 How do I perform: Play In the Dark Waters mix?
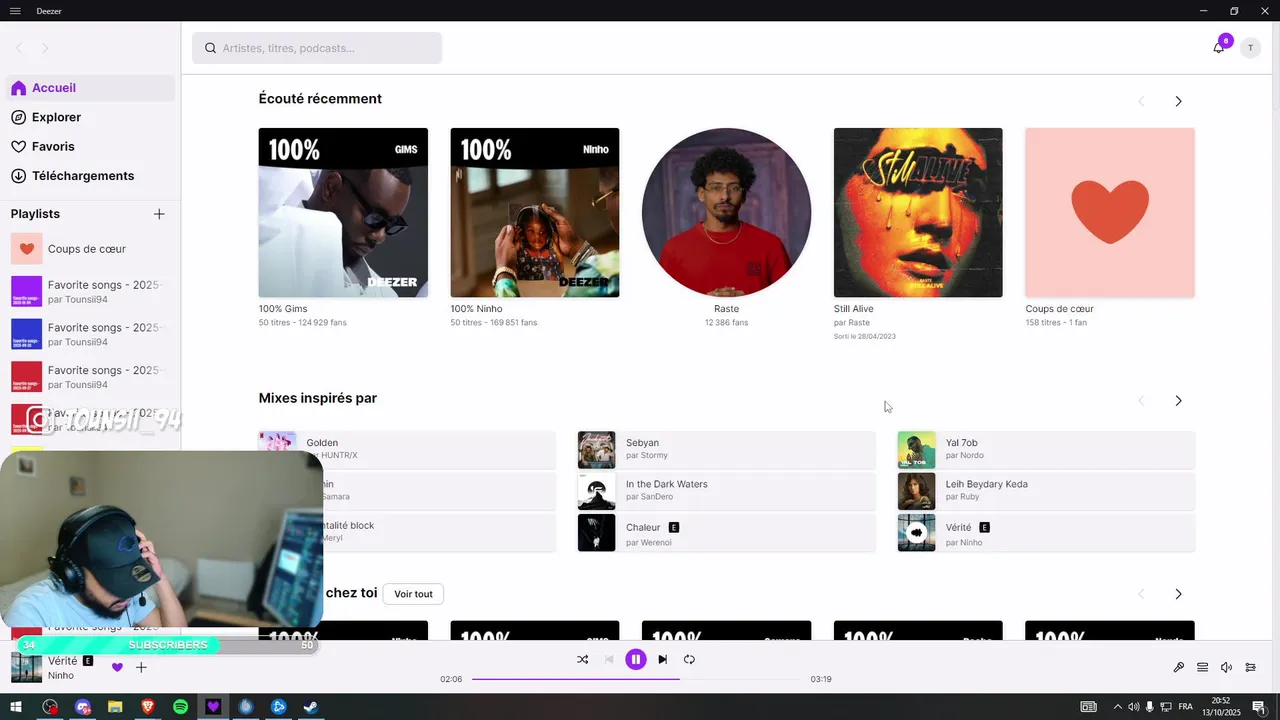coord(727,491)
